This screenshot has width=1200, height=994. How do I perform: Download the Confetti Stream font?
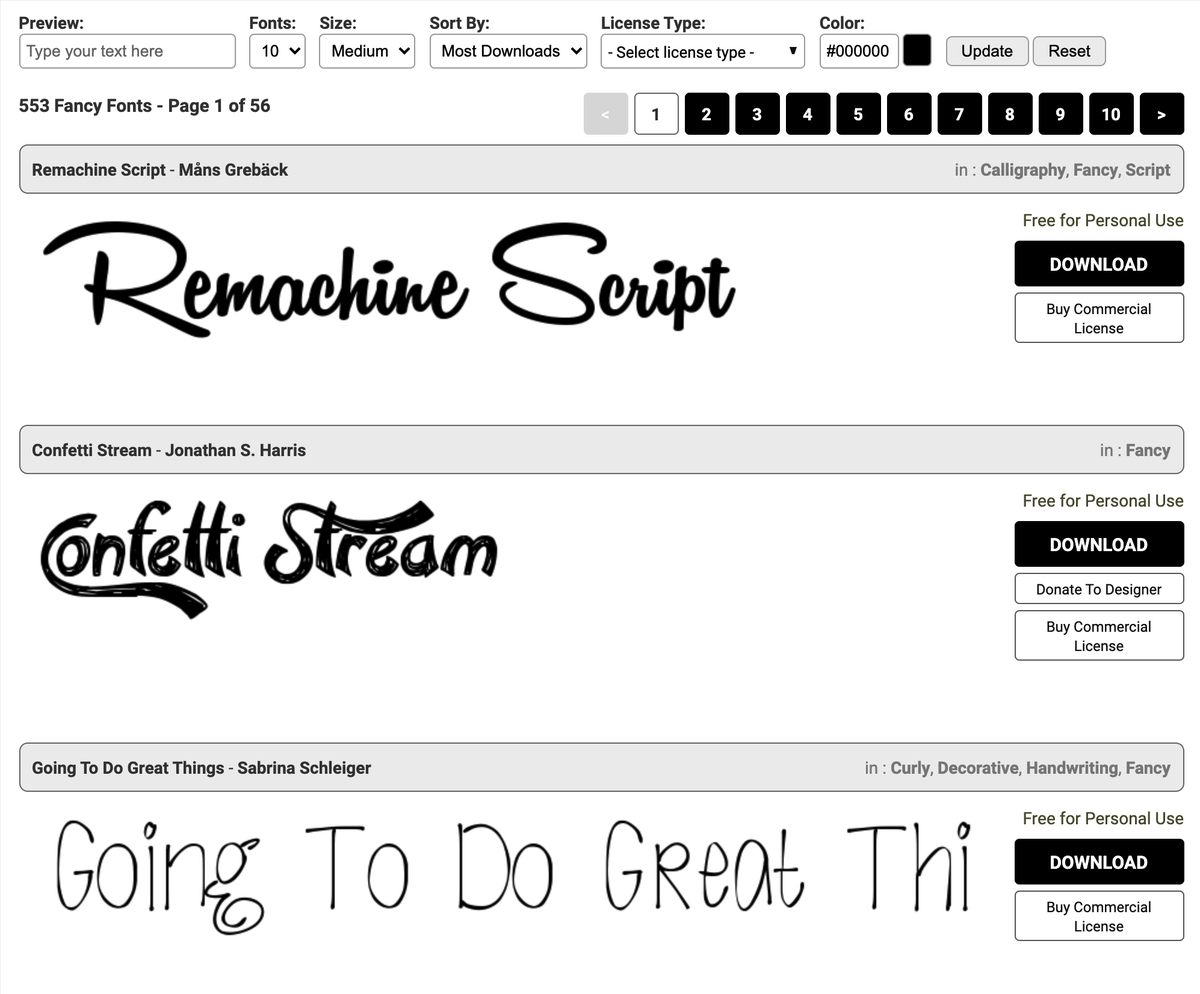(x=1099, y=544)
